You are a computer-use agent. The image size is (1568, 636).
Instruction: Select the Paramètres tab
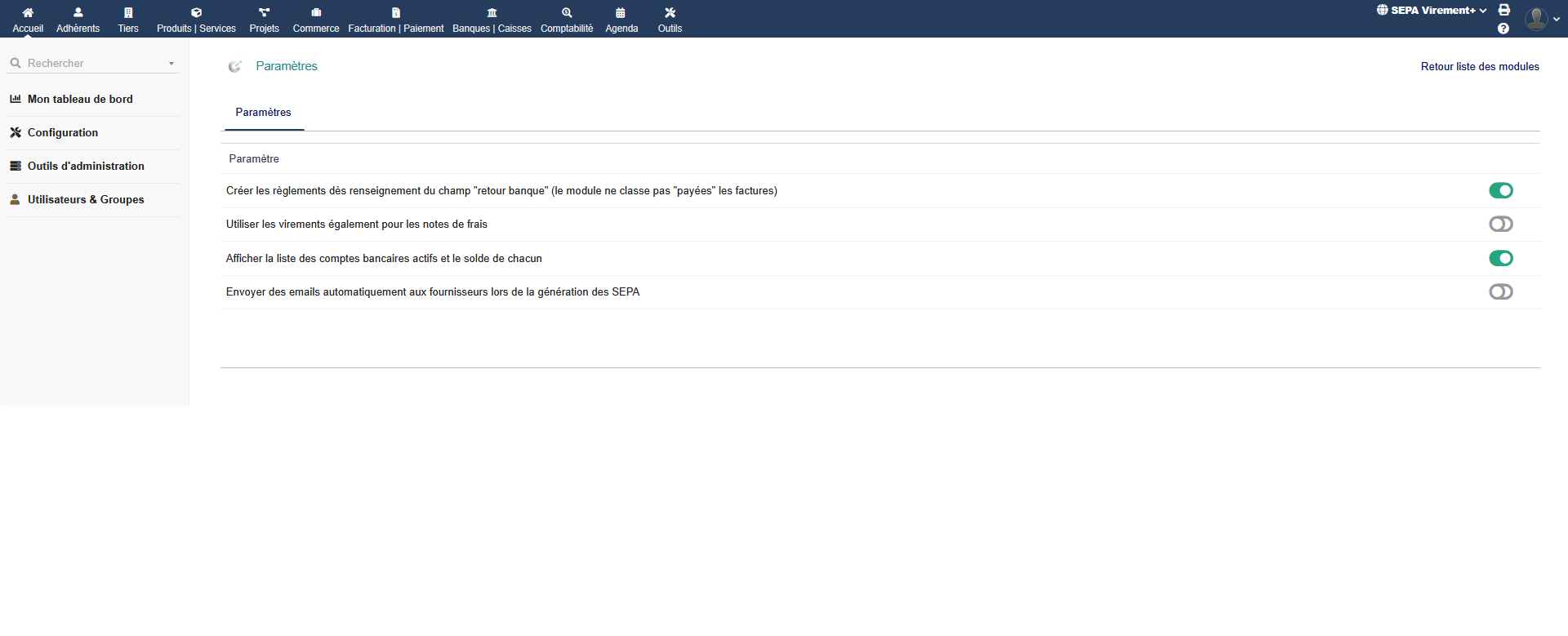263,113
